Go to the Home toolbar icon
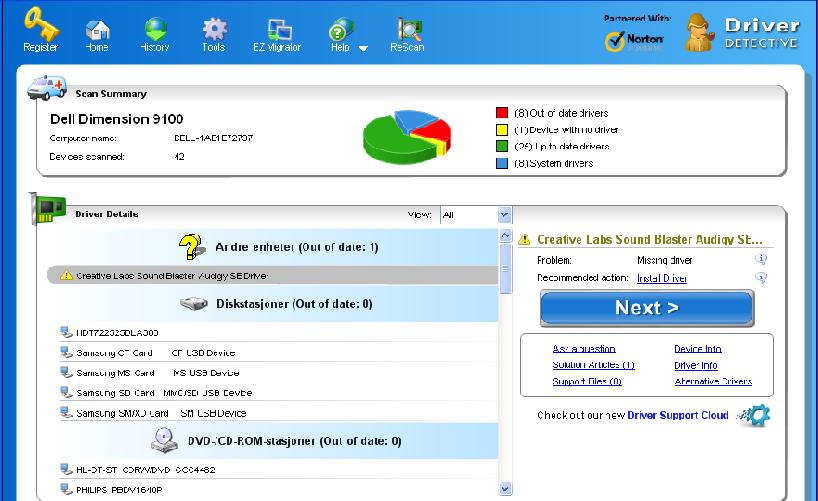Viewport: 818px width, 501px height. click(98, 30)
